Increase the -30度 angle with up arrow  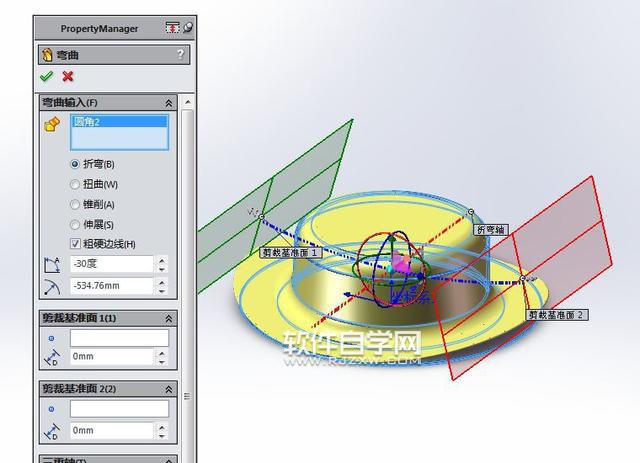(162, 260)
